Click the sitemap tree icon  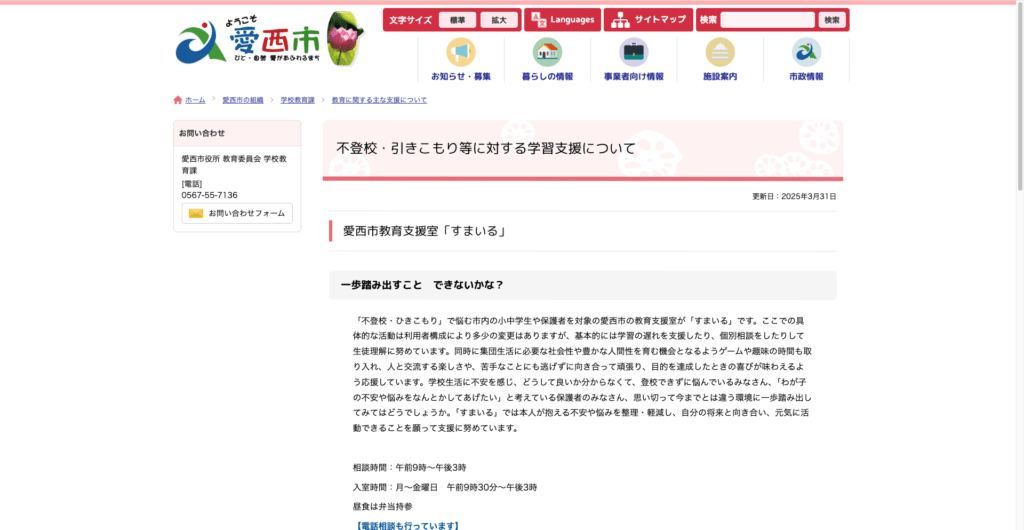click(620, 20)
